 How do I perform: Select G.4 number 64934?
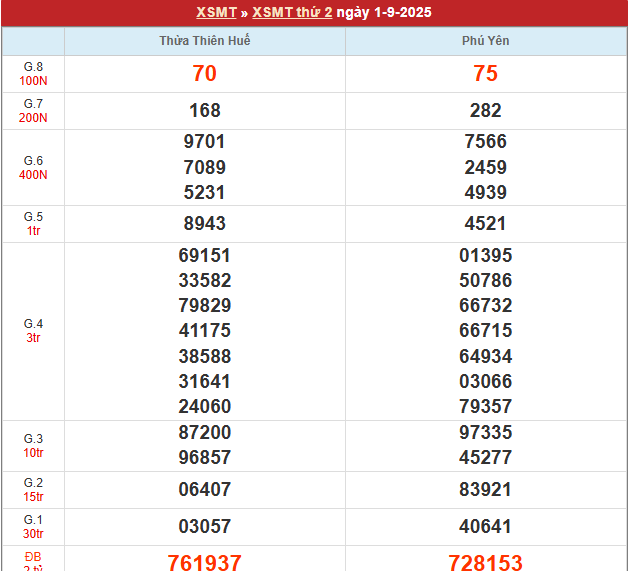(x=485, y=356)
